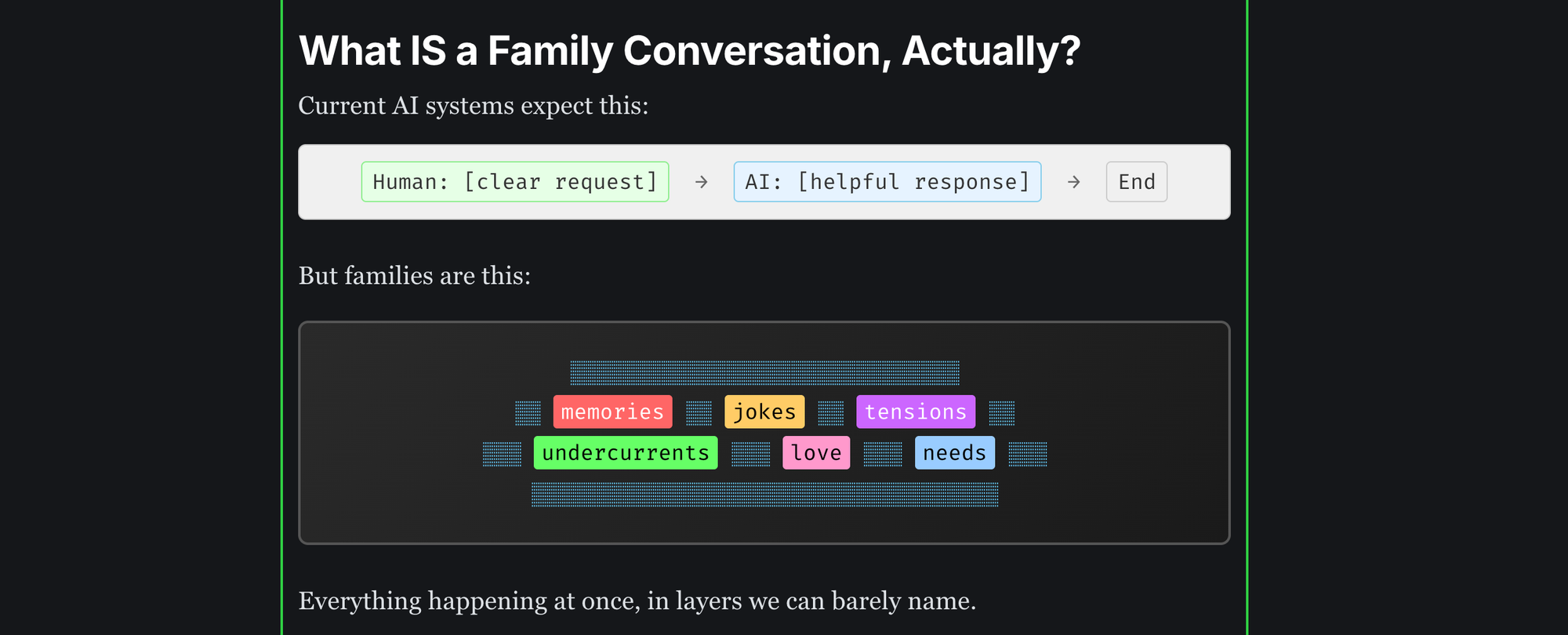This screenshot has width=1568, height=635.
Task: Click sentence Everything happening at once
Action: pyautogui.click(x=637, y=601)
